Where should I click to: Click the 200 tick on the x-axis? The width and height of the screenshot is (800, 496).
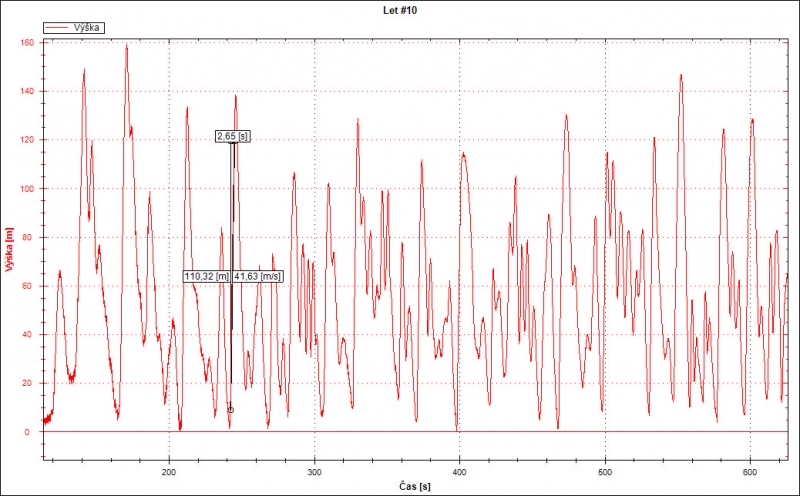[x=169, y=470]
